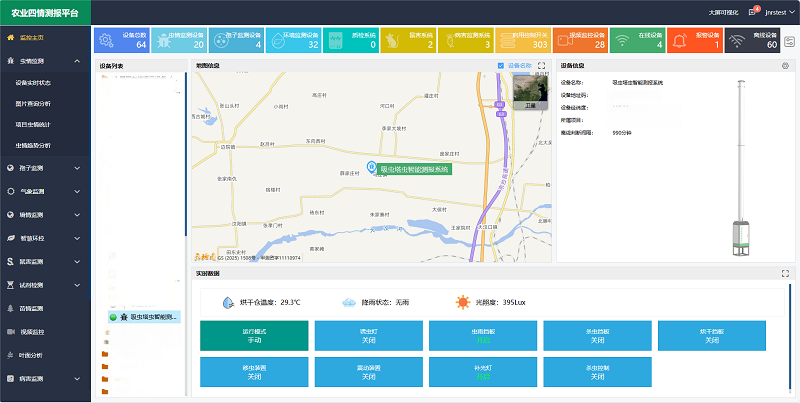Expand the map to fullscreen
This screenshot has height=403, width=800.
point(542,66)
